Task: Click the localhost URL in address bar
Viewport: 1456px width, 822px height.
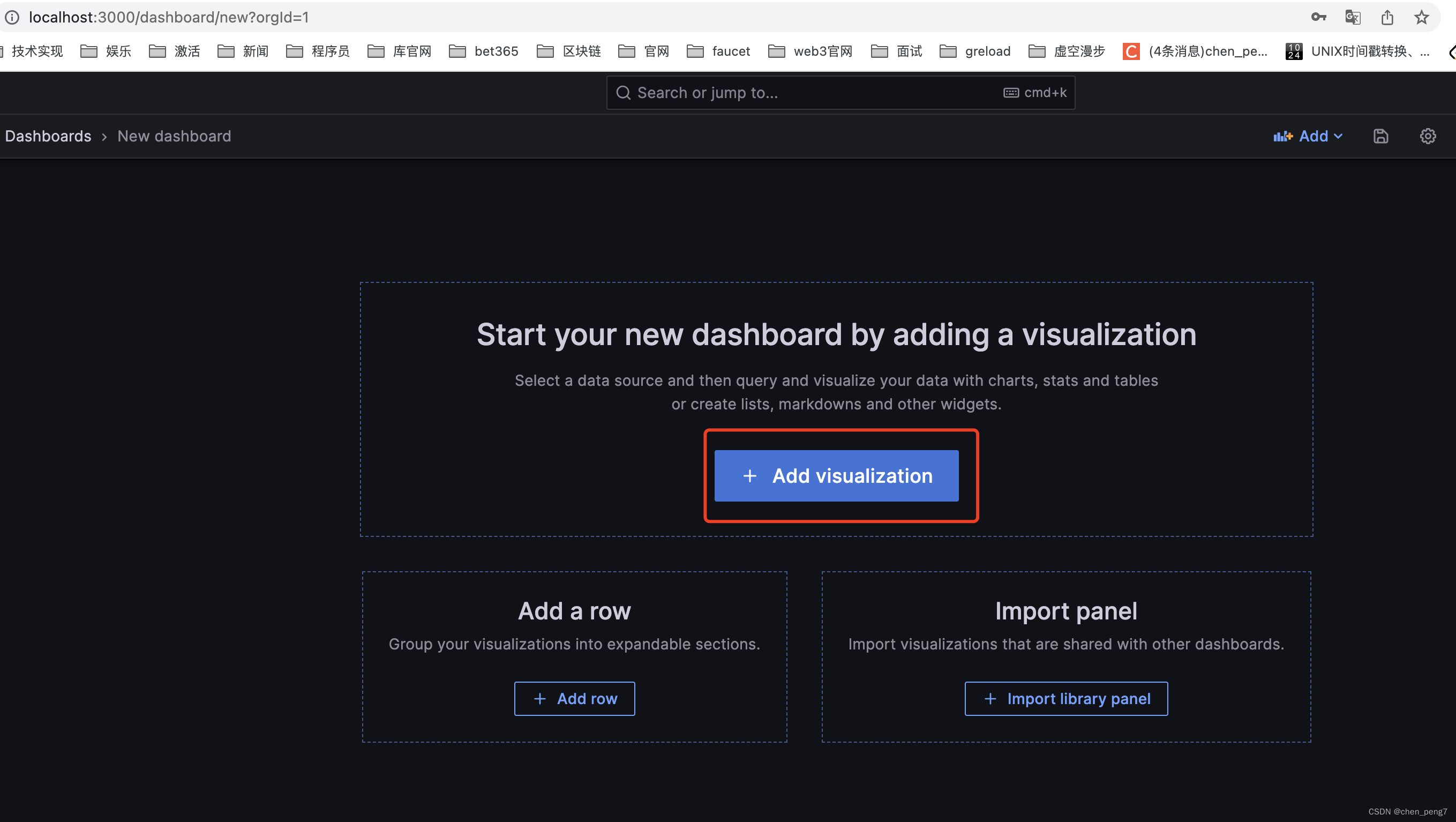Action: [168, 17]
